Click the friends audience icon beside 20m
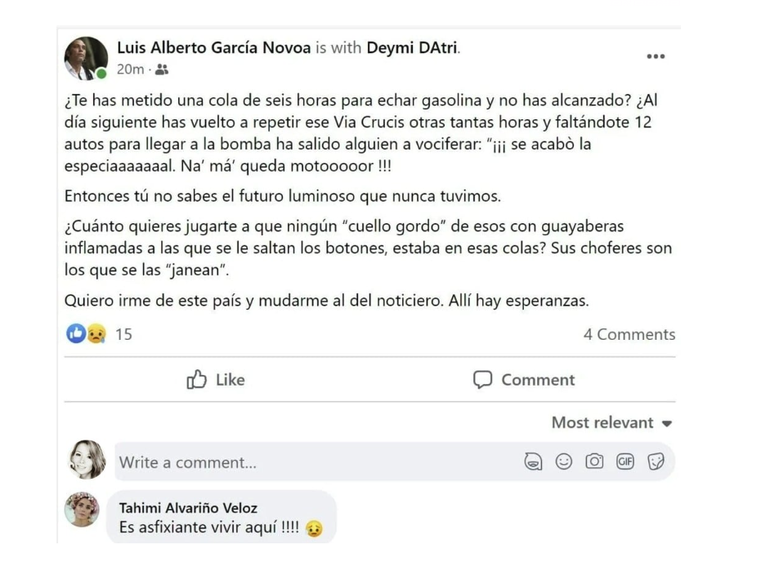 162,70
